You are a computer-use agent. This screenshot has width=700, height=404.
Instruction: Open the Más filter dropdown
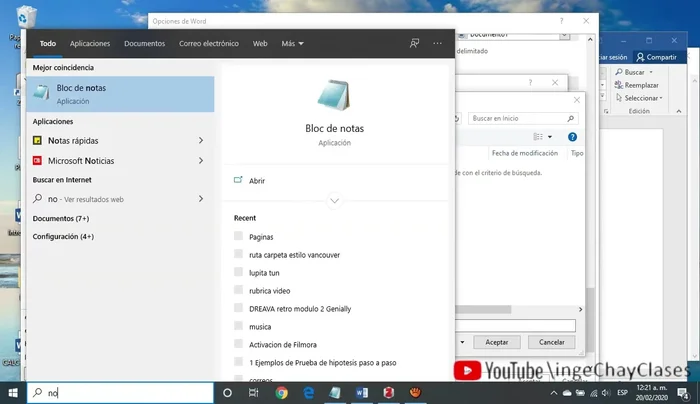292,44
